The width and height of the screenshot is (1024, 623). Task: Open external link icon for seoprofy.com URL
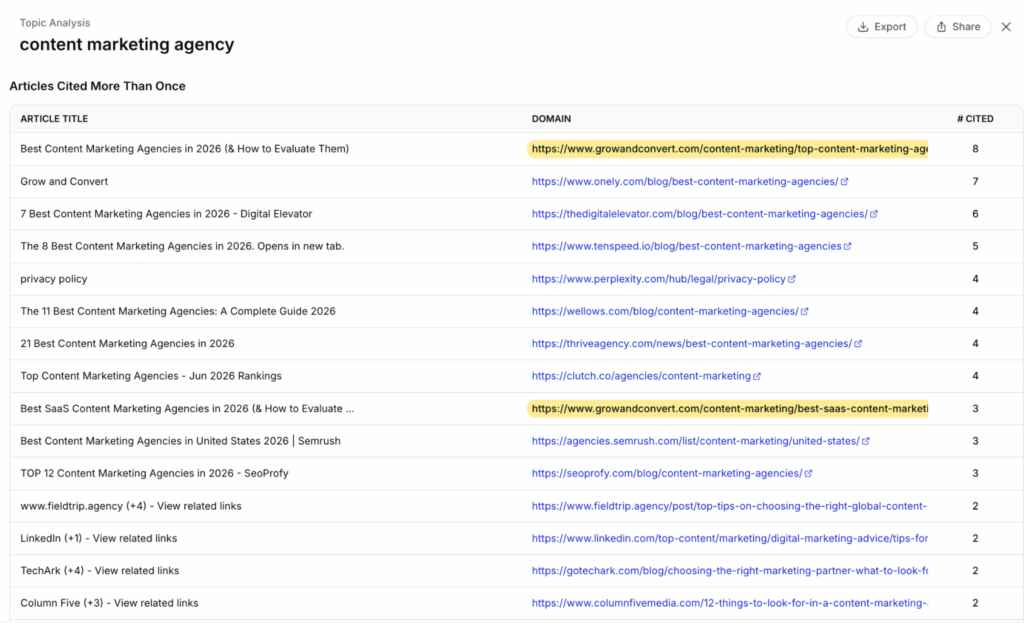tap(808, 473)
